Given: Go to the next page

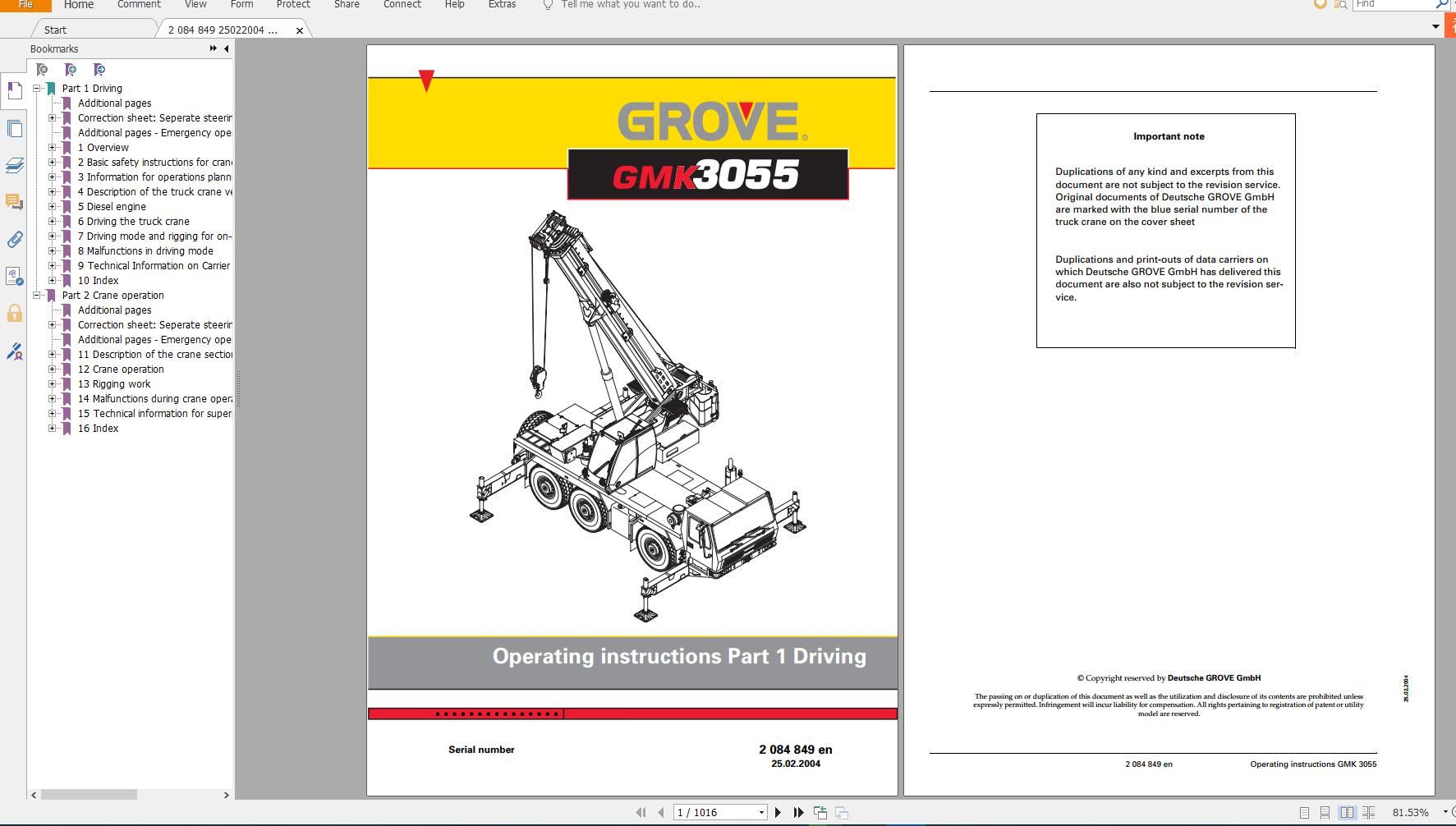Looking at the screenshot, I should click(x=779, y=813).
